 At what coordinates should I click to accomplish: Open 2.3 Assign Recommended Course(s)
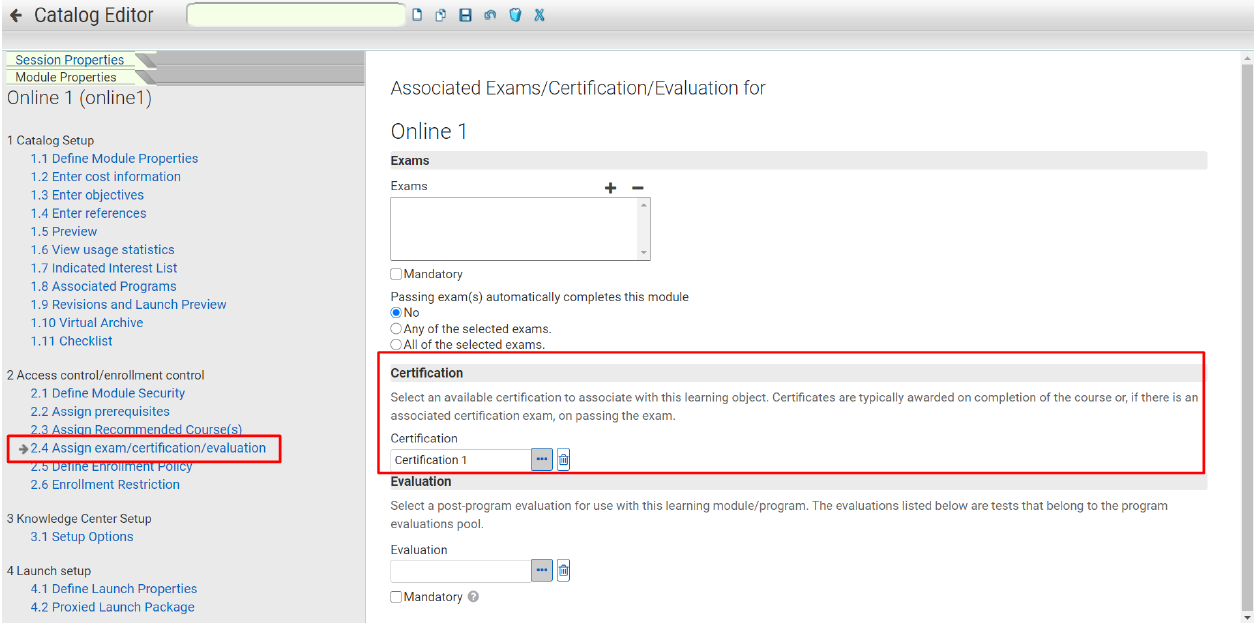click(136, 430)
